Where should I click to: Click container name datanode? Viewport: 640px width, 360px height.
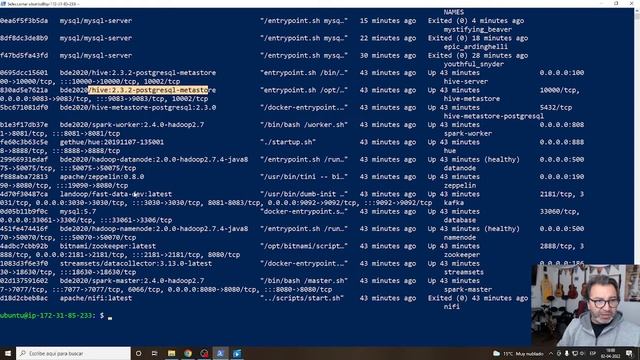point(460,168)
